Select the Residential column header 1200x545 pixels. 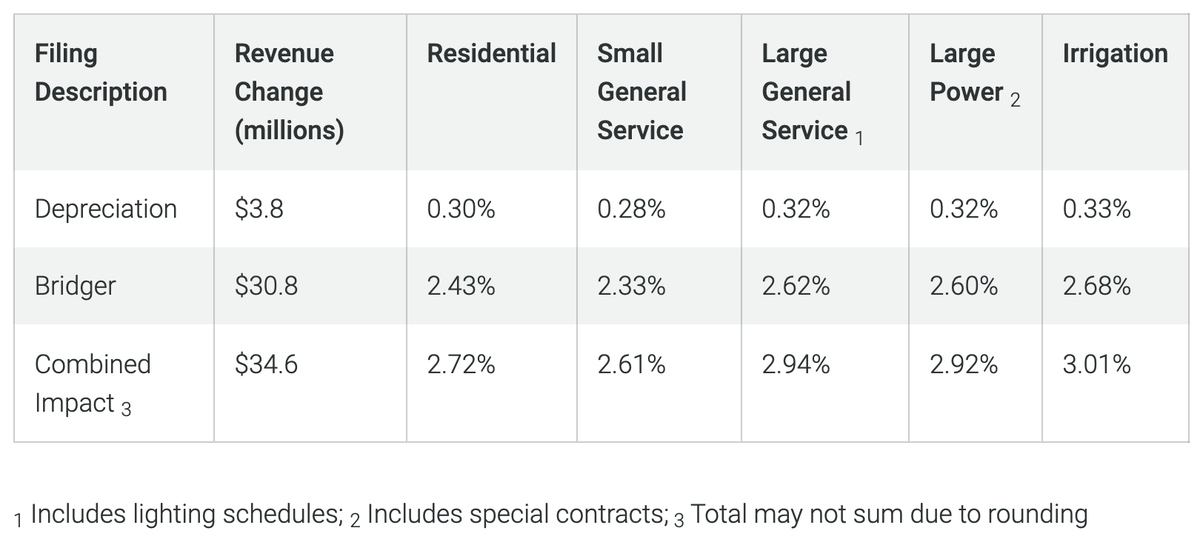[491, 53]
